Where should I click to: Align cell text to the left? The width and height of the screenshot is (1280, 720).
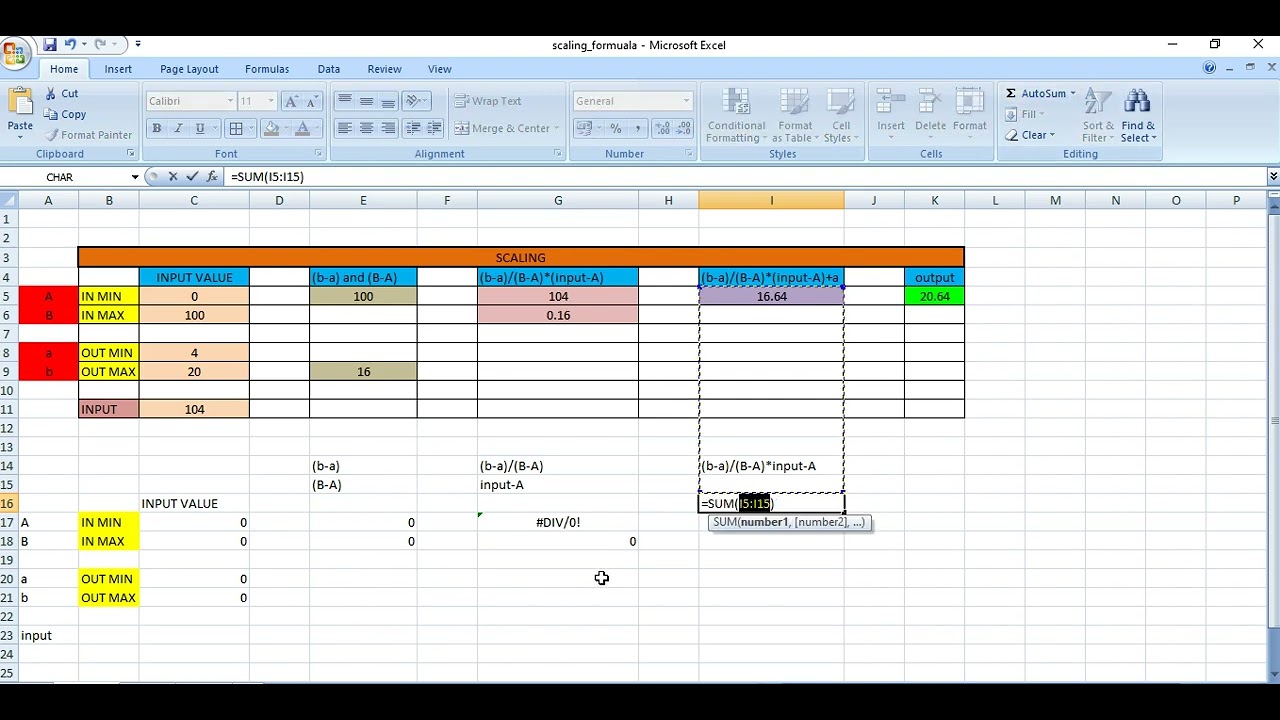tap(344, 128)
